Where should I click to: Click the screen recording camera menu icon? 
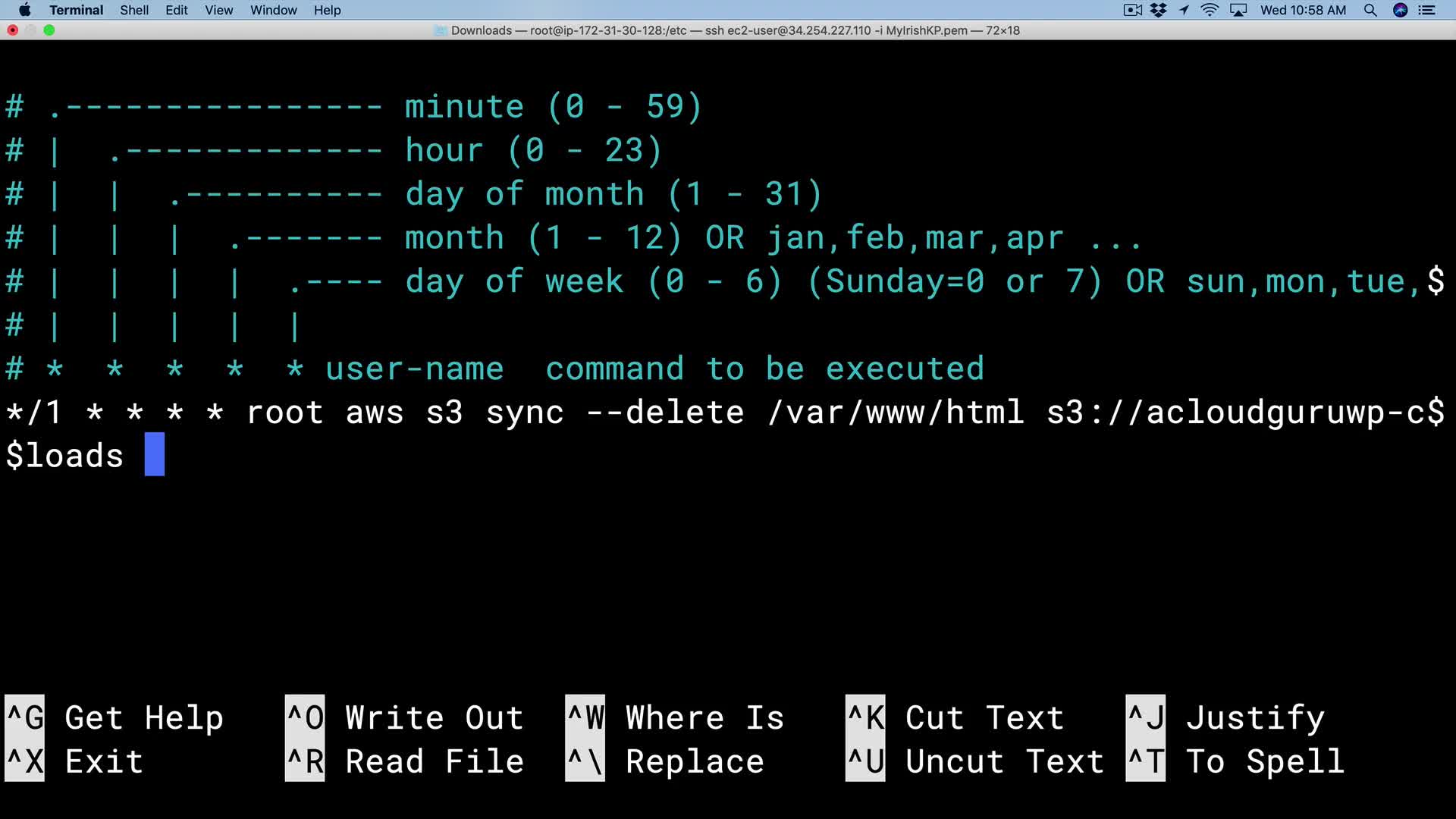[1132, 10]
